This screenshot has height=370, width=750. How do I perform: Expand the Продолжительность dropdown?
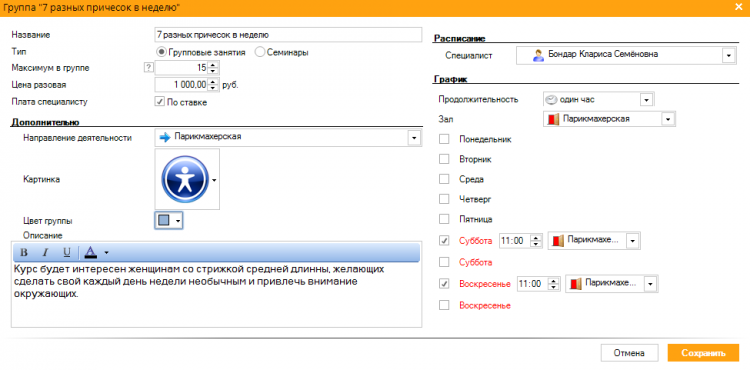(646, 100)
